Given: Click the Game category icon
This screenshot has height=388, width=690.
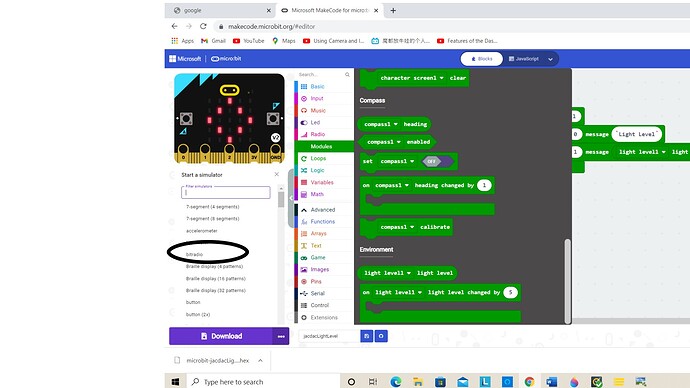Looking at the screenshot, I should pos(304,258).
